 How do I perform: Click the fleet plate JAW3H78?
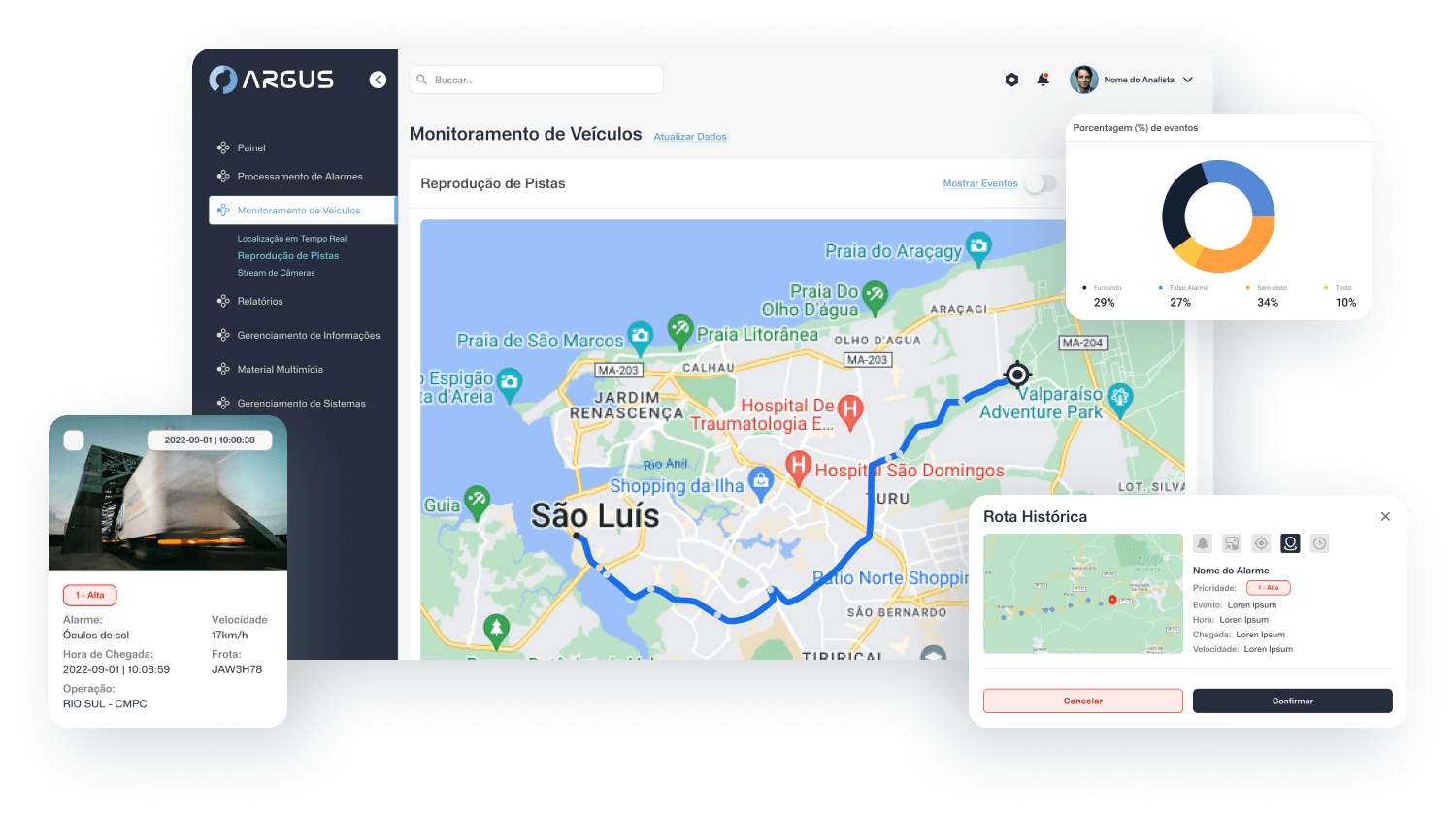click(237, 669)
